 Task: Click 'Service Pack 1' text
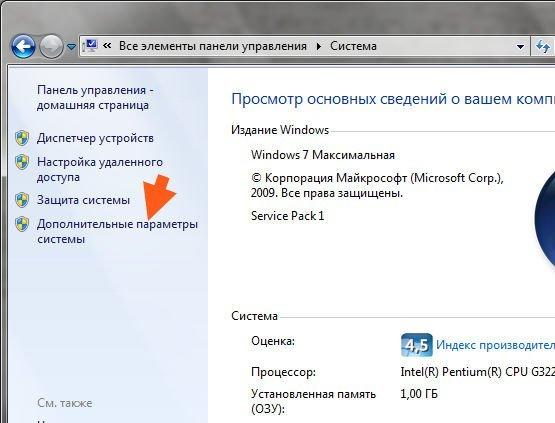coord(287,216)
